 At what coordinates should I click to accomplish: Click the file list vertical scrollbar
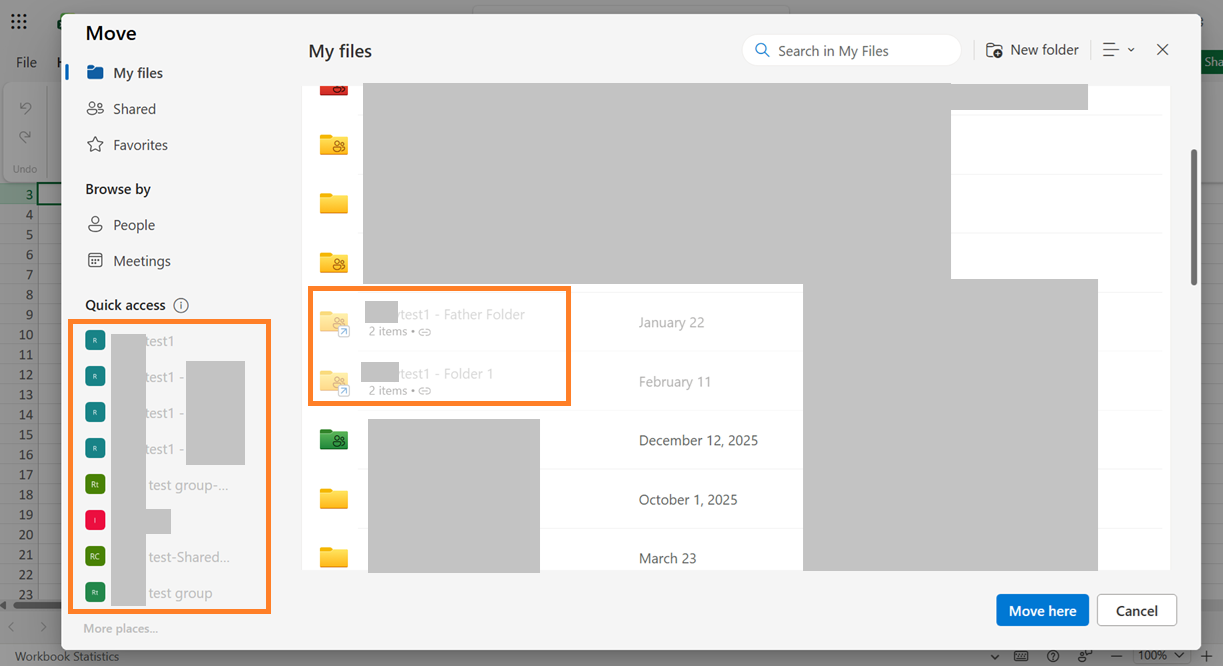[x=1193, y=217]
